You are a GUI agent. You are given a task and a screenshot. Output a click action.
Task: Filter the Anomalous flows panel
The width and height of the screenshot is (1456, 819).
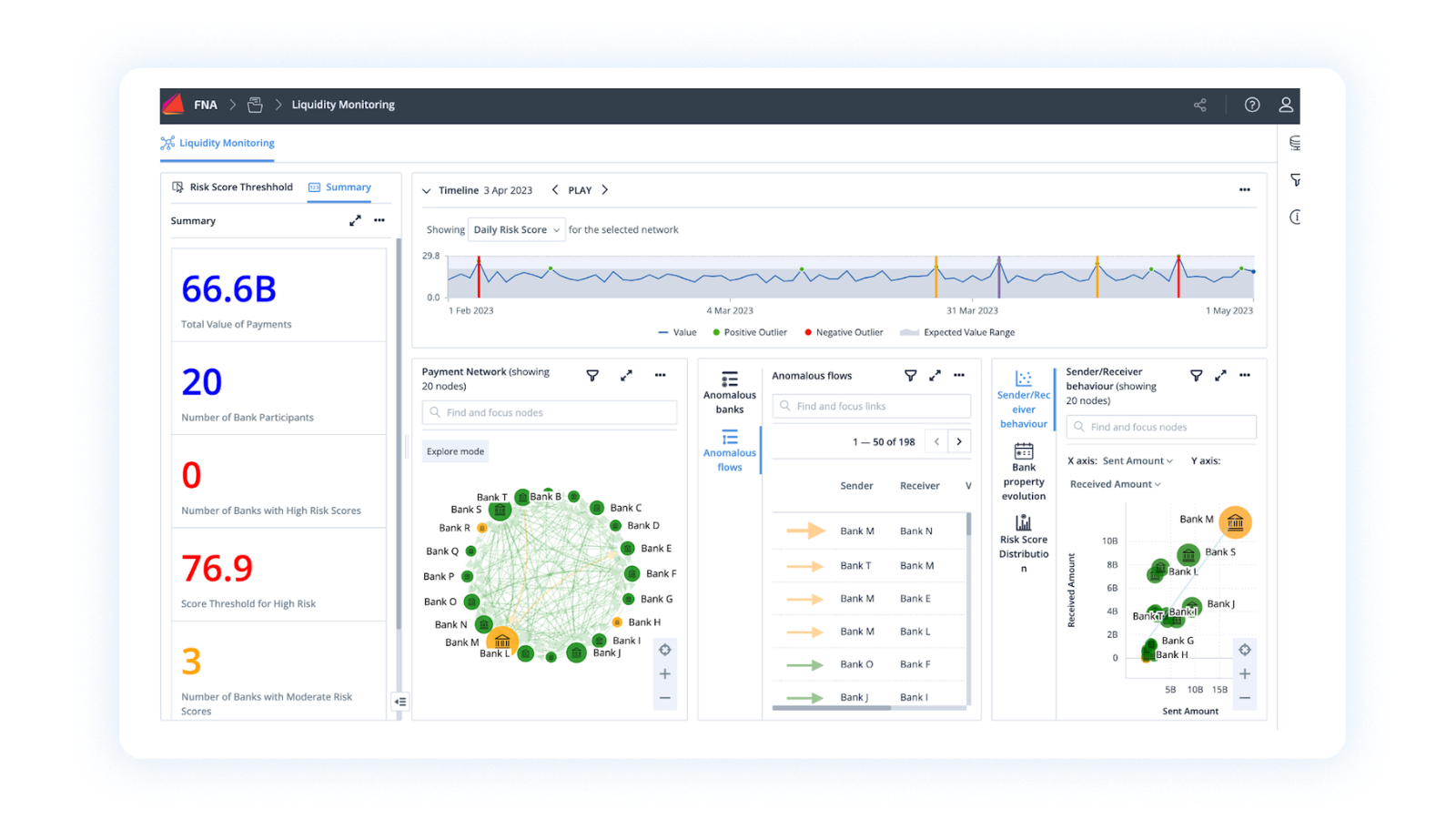(x=910, y=375)
